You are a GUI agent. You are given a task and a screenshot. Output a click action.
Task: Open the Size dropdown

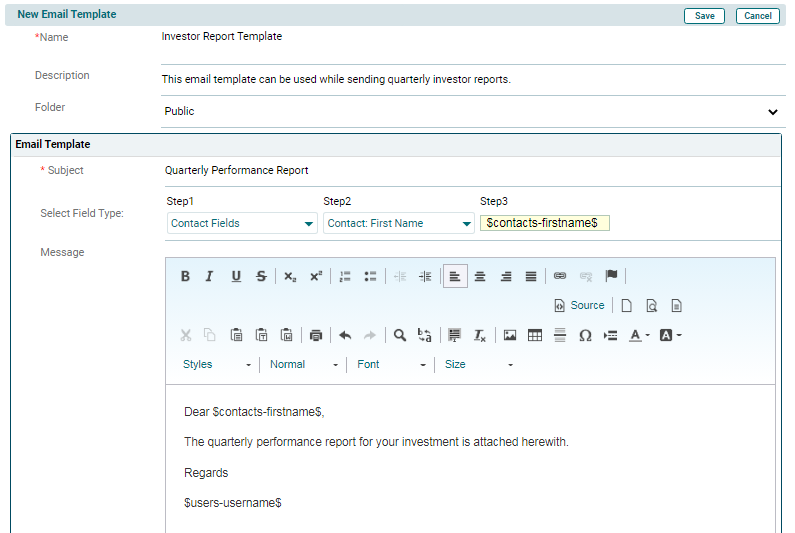coord(479,365)
